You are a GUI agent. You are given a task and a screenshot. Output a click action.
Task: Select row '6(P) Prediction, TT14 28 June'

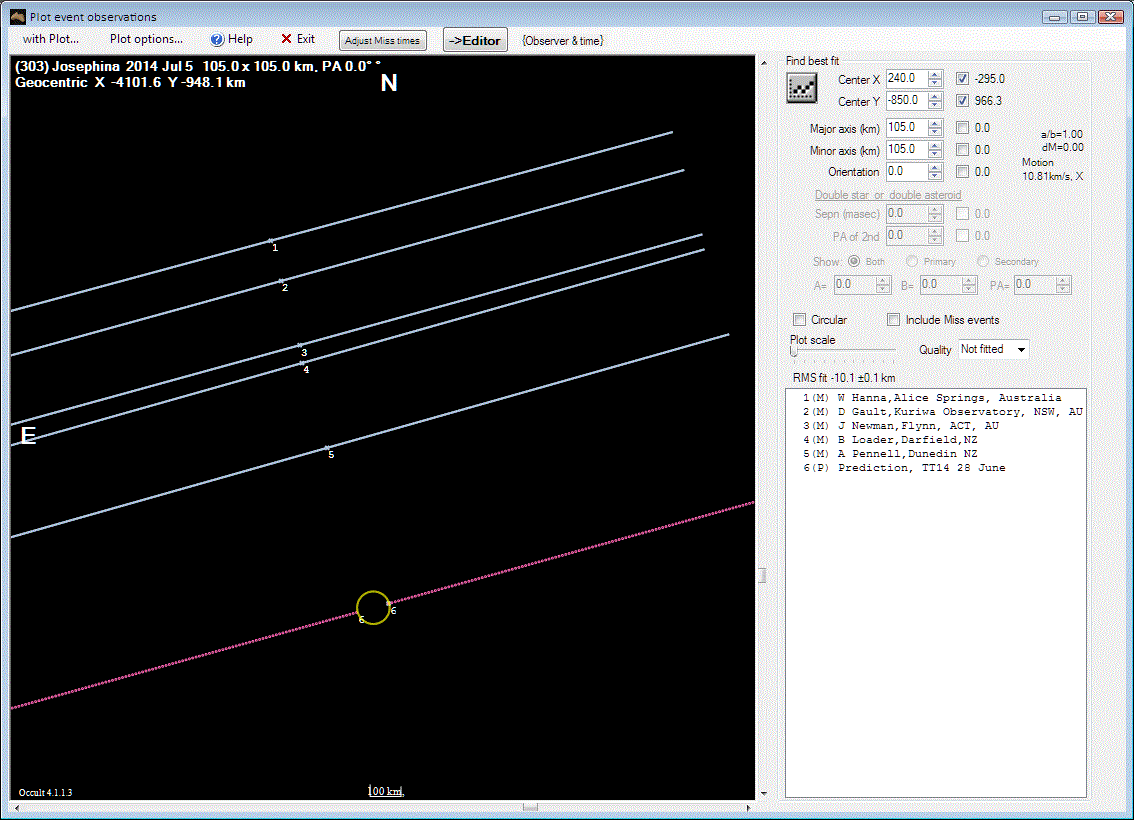coord(904,468)
